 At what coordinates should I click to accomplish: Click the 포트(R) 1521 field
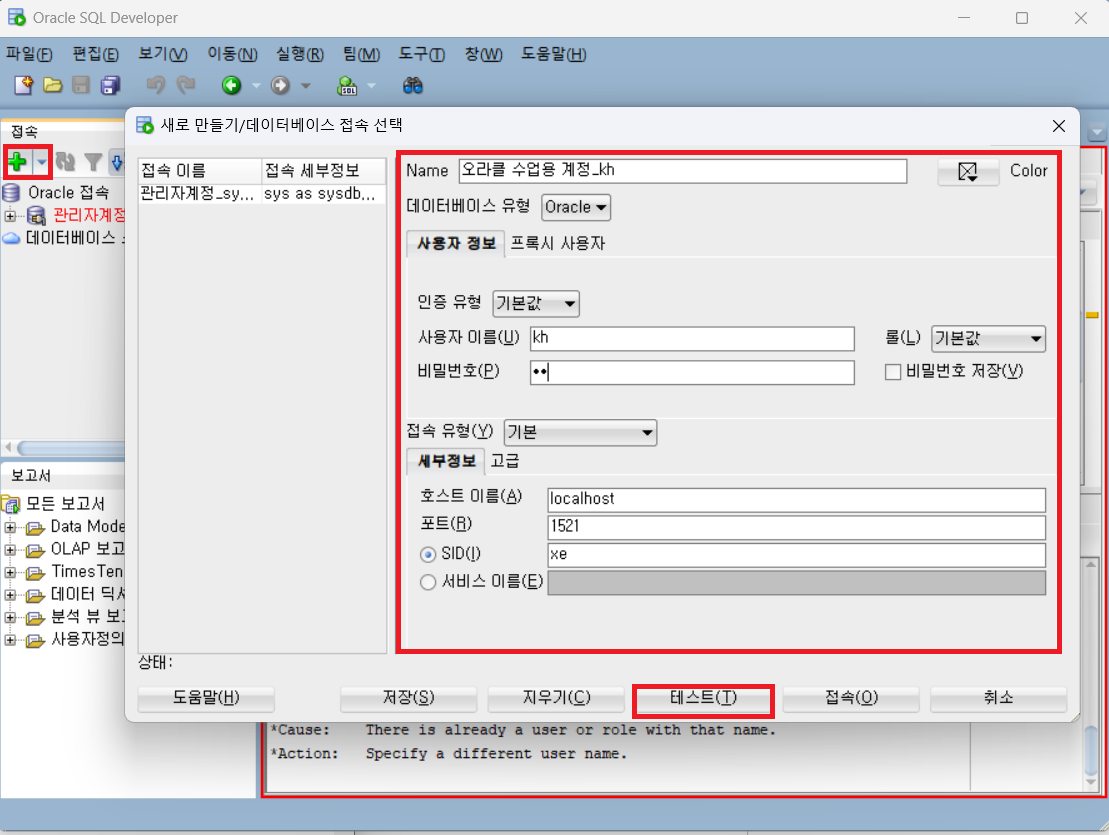coord(796,527)
